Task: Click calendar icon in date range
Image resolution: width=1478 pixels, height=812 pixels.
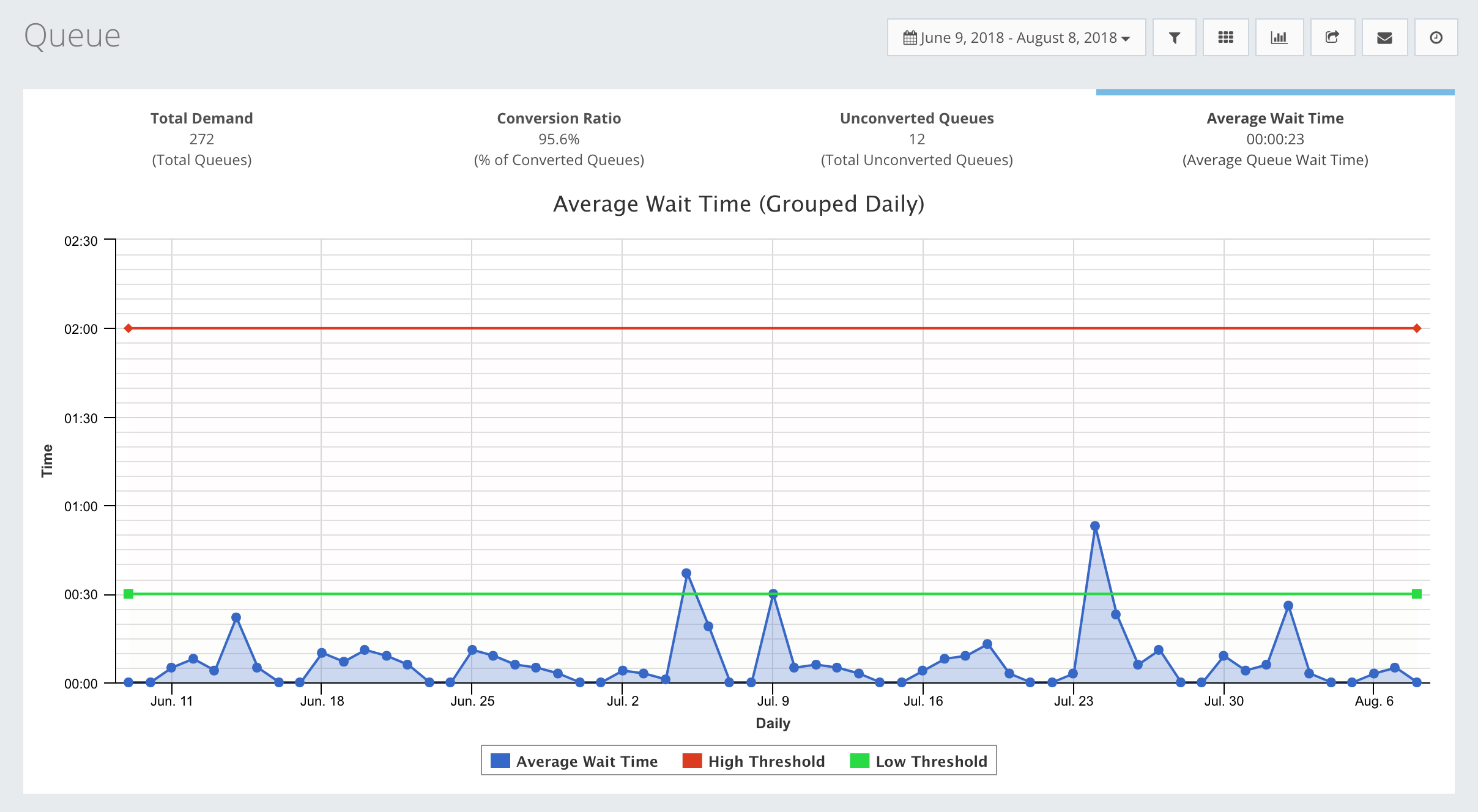Action: (x=910, y=38)
